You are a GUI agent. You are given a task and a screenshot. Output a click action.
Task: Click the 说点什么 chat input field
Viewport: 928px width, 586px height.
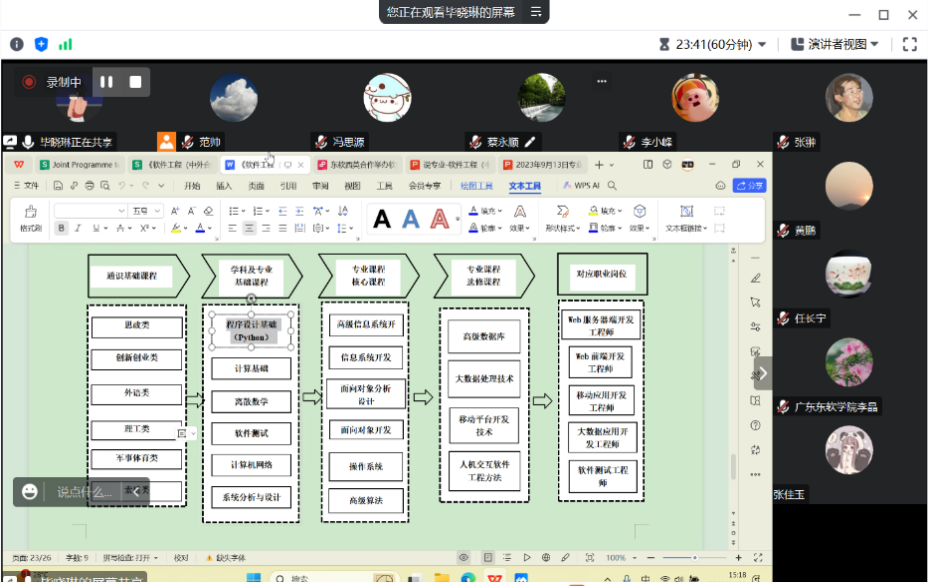click(75, 492)
